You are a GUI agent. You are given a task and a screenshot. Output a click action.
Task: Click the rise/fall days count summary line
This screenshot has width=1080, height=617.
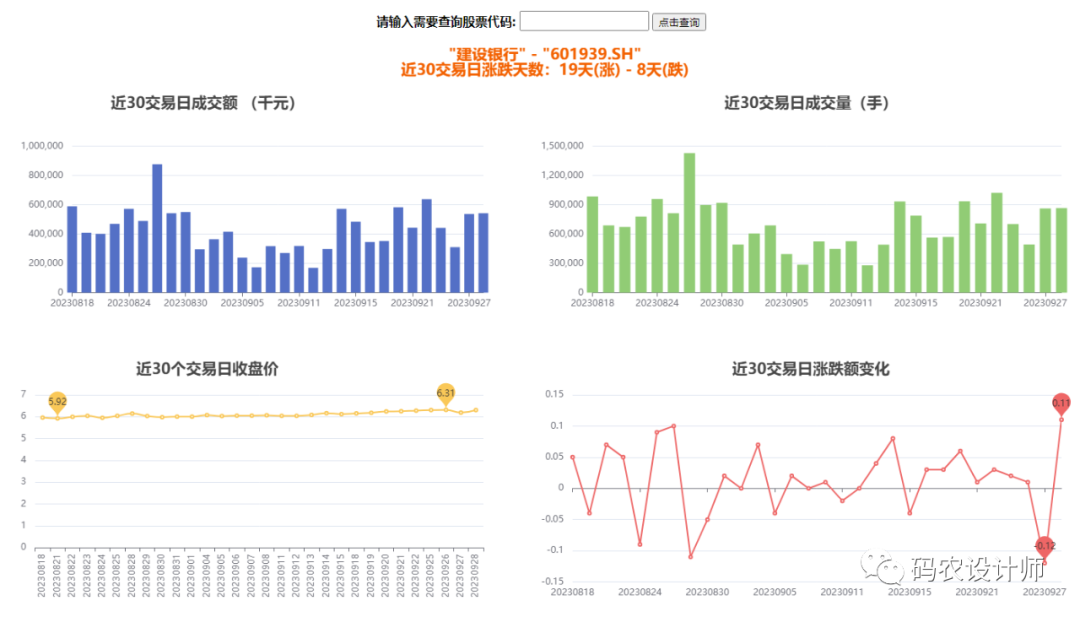click(544, 70)
